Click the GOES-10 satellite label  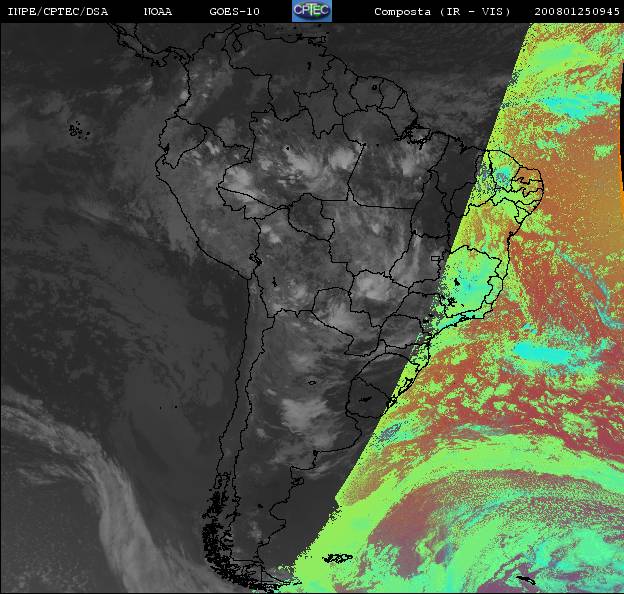click(234, 12)
